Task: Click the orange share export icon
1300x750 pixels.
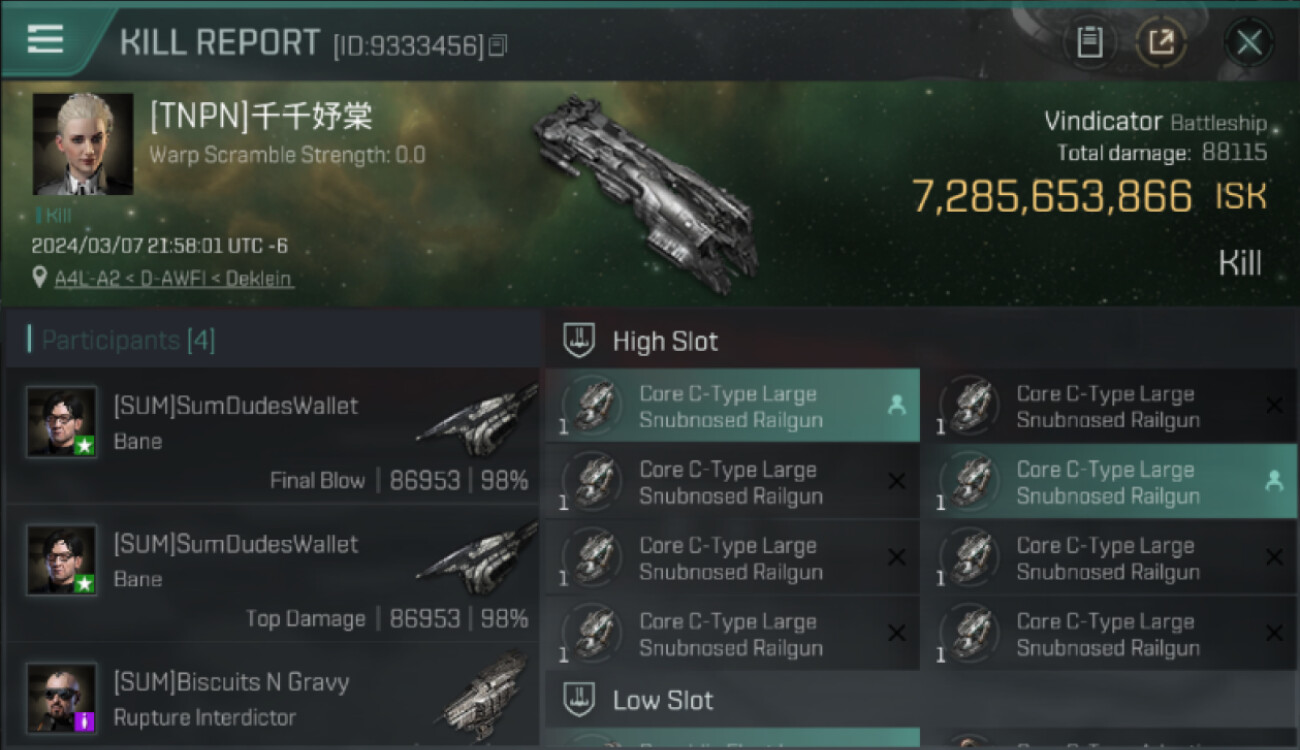Action: point(1161,42)
